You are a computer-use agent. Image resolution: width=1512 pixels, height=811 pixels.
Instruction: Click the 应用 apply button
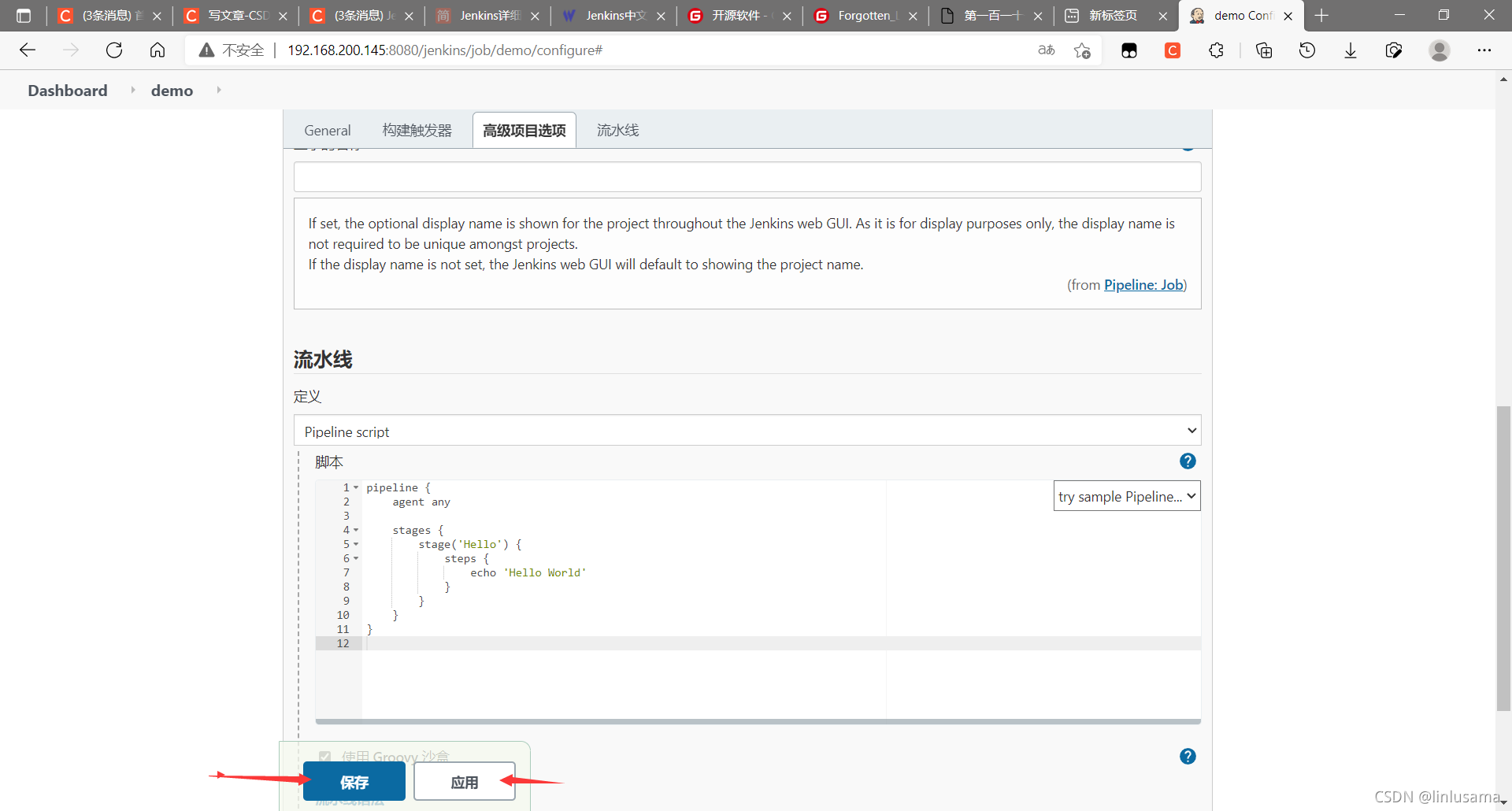(x=465, y=782)
